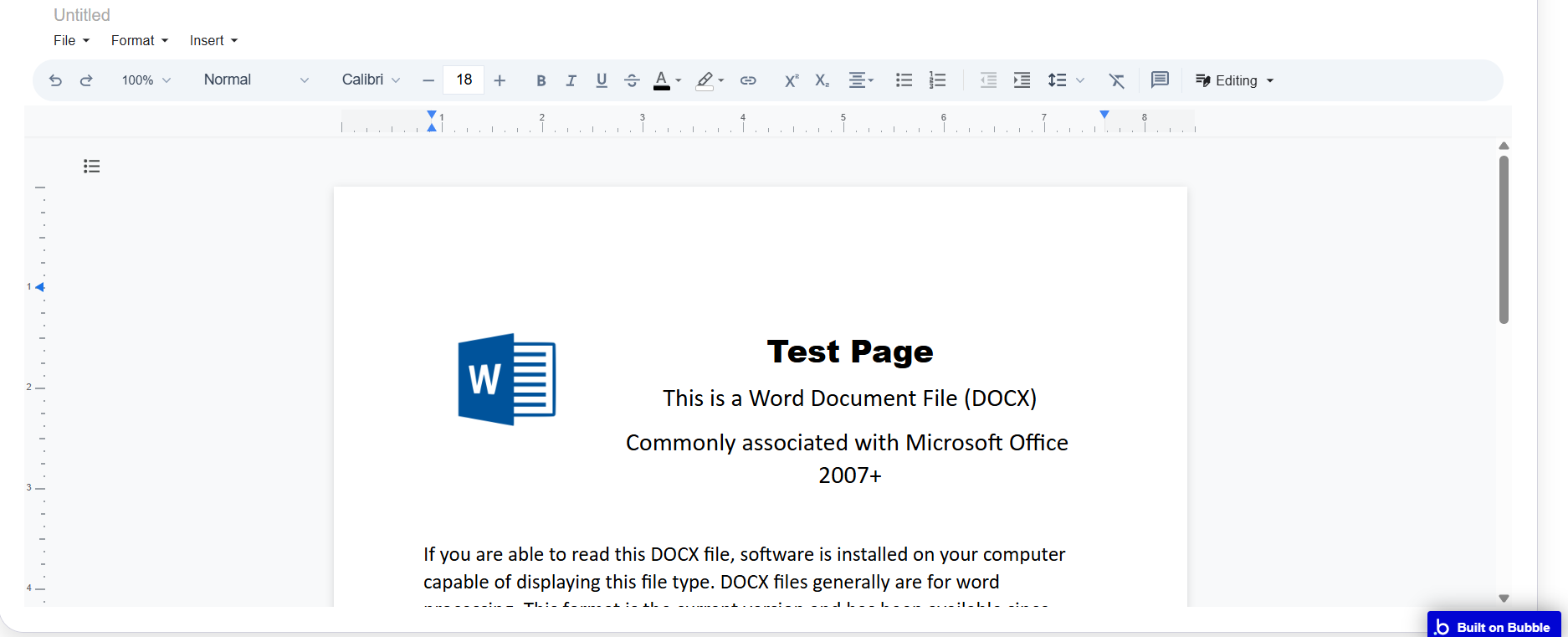Toggle bold formatting

(x=541, y=80)
